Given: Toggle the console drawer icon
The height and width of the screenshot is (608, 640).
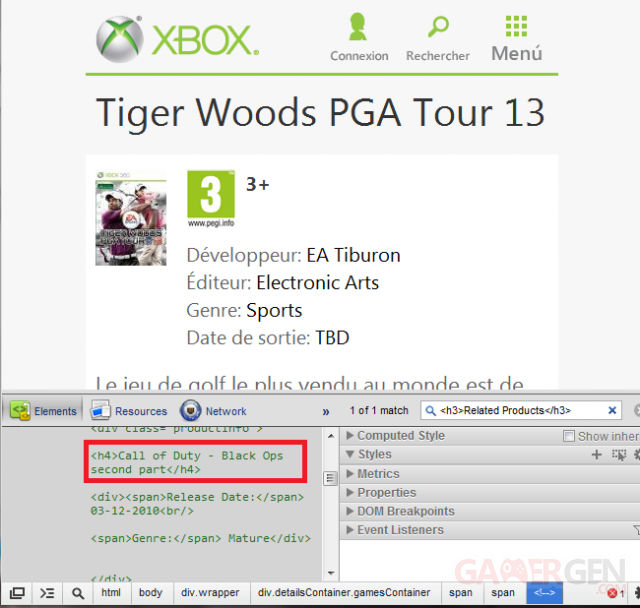Looking at the screenshot, I should (x=47, y=593).
